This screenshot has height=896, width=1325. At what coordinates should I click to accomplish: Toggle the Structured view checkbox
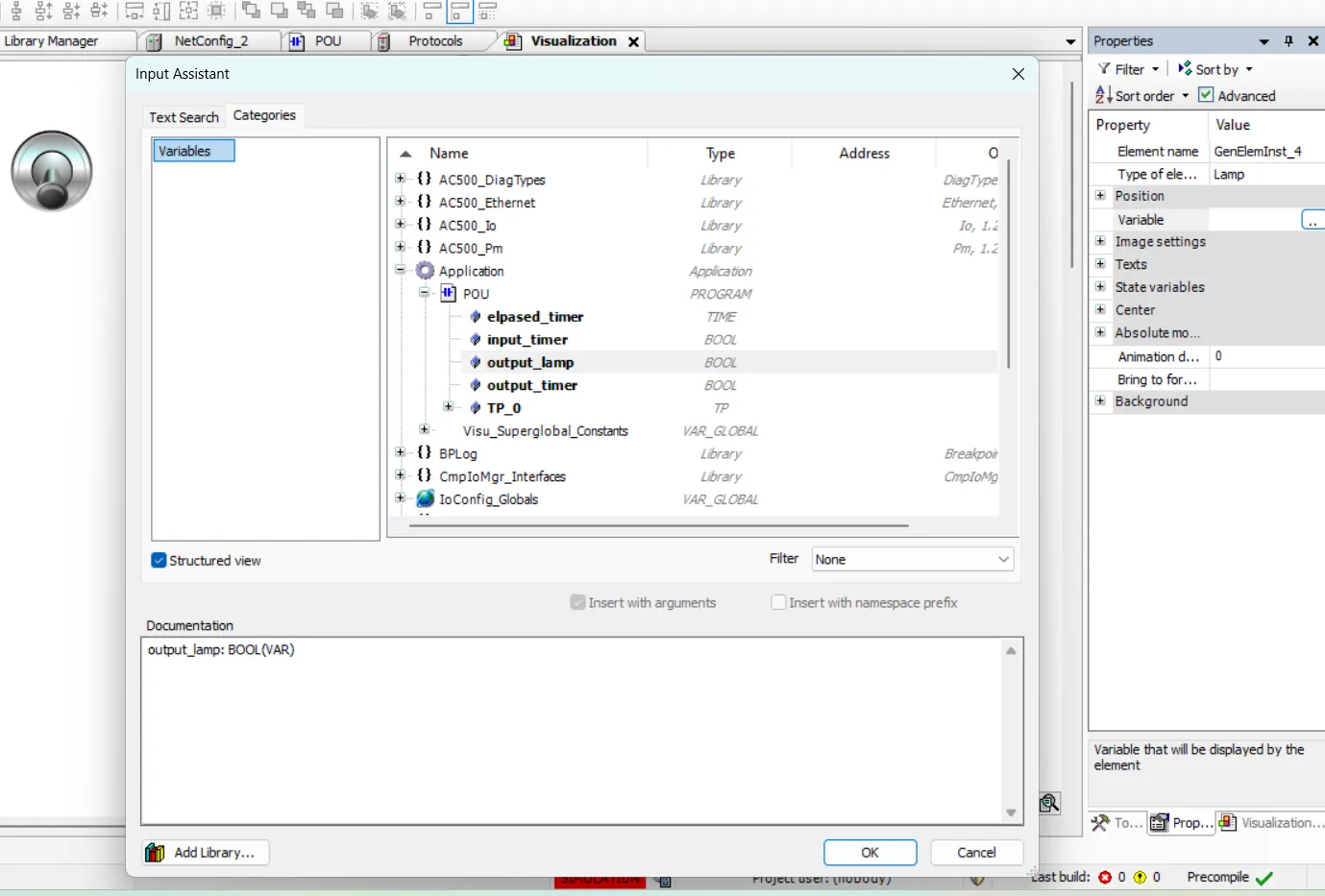click(x=159, y=560)
